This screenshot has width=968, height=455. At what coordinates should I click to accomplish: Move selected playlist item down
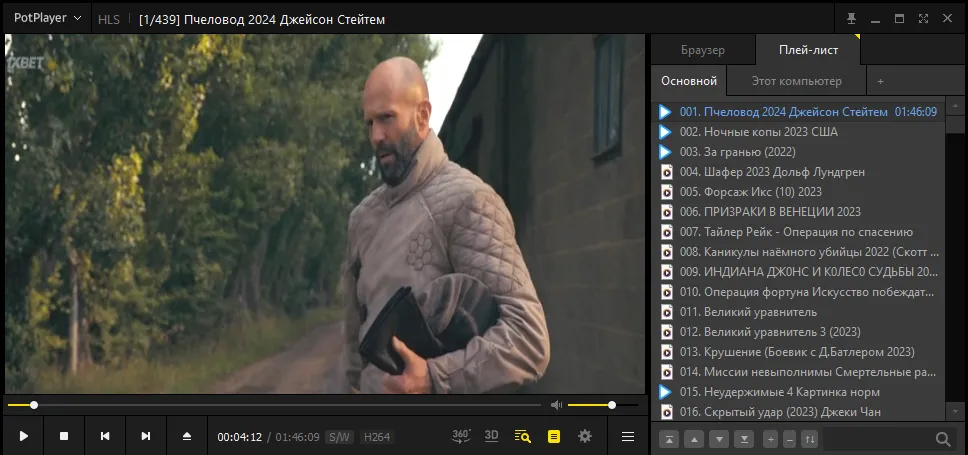(x=719, y=440)
